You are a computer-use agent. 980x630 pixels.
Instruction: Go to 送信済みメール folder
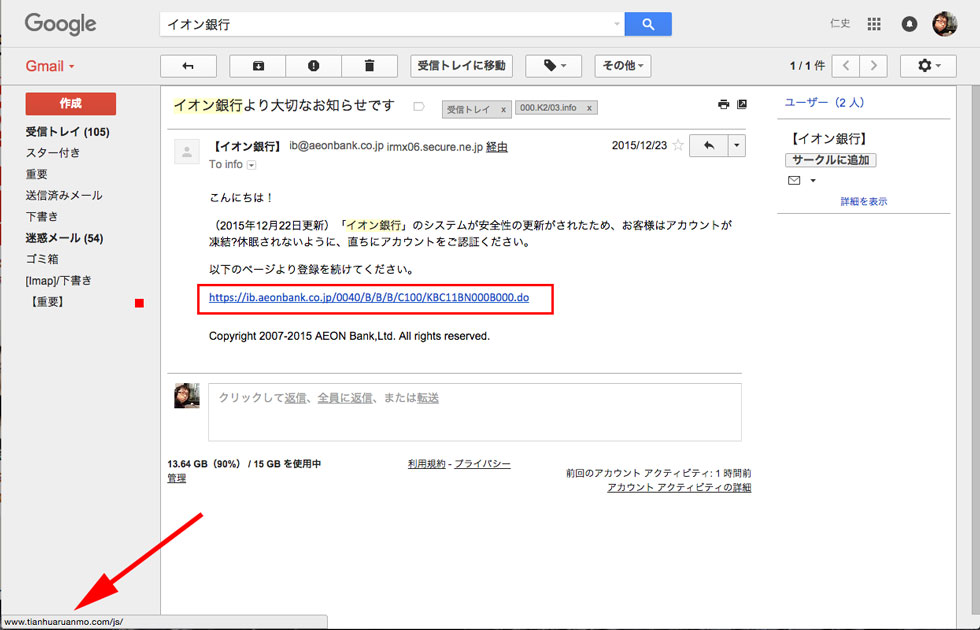[64, 195]
